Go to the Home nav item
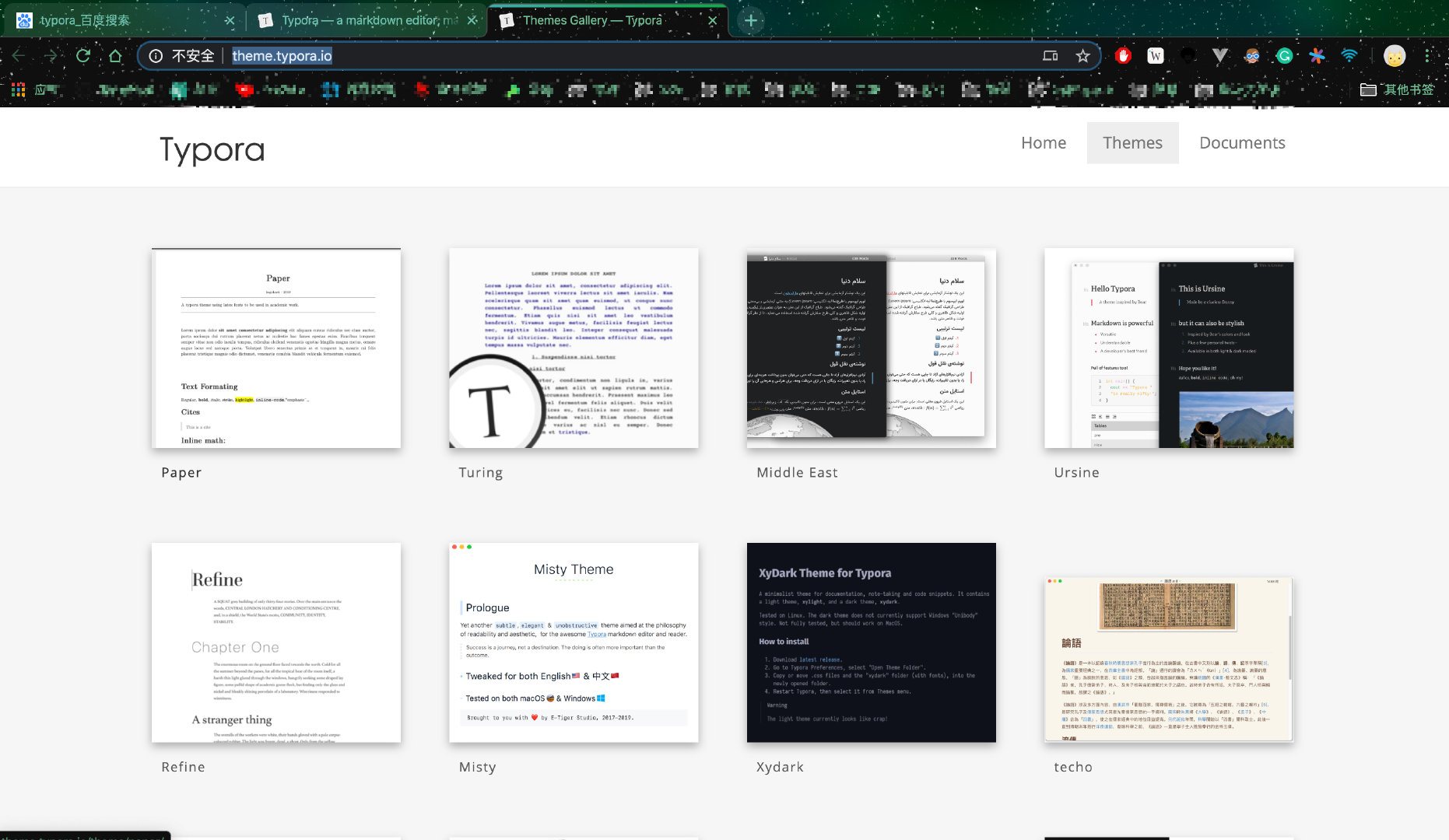This screenshot has height=840, width=1449. pos(1044,143)
